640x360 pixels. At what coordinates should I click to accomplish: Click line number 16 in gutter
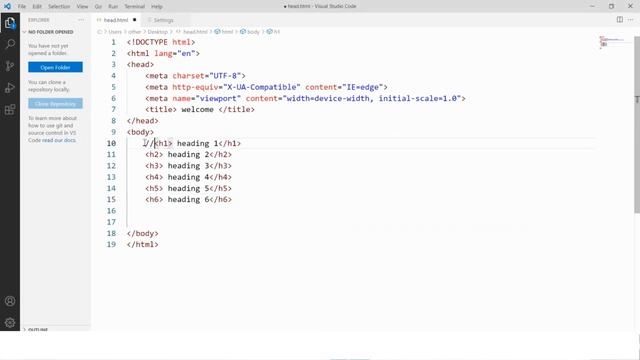(111, 211)
